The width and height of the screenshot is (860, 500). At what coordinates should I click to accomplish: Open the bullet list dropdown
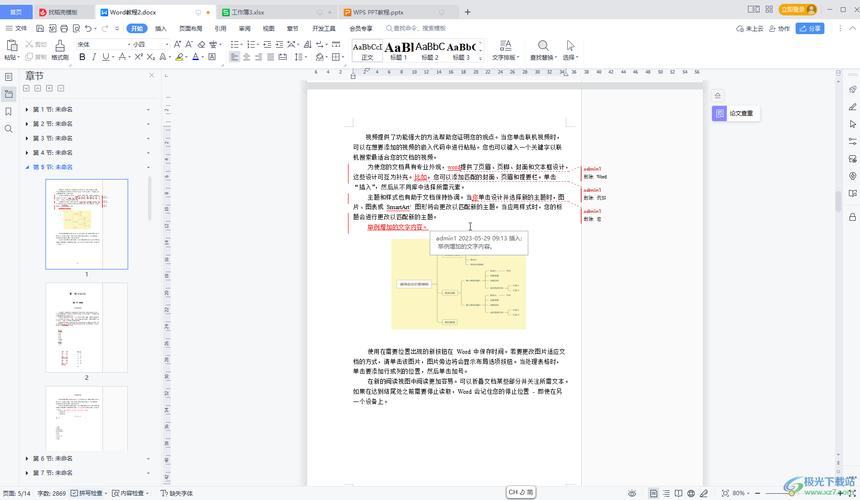click(241, 44)
